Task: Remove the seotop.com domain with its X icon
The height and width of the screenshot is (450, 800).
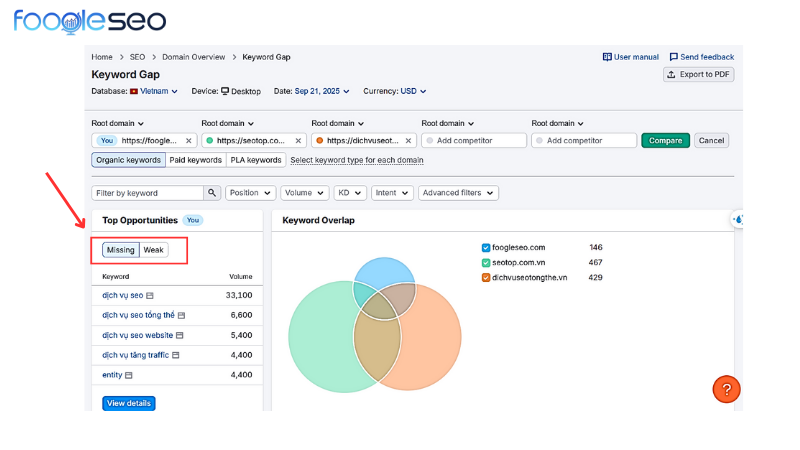Action: [x=298, y=141]
